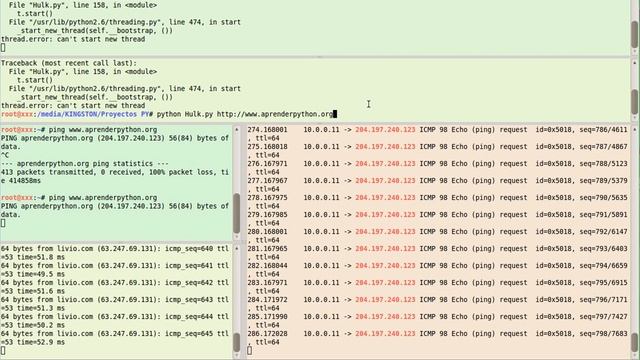Click 'seq=798/7683' value in capture pane

[x=604, y=333]
